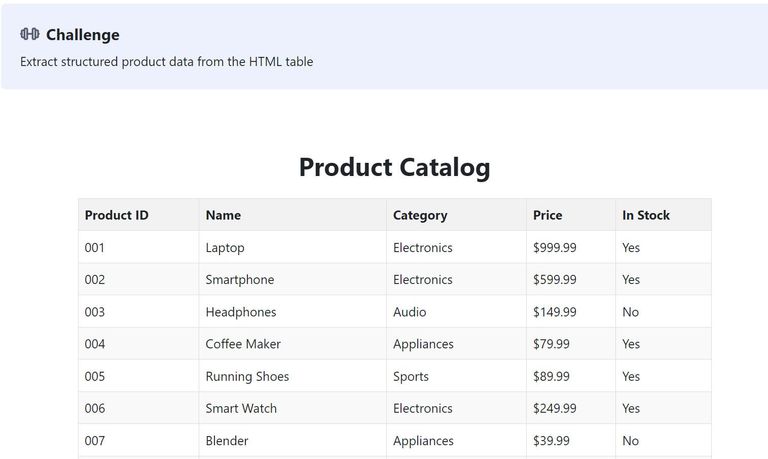Select the Running Shoes cell

tap(247, 376)
